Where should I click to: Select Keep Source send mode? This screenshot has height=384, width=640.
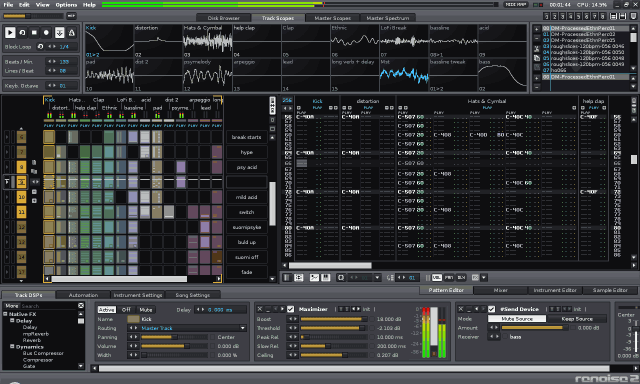(x=577, y=319)
